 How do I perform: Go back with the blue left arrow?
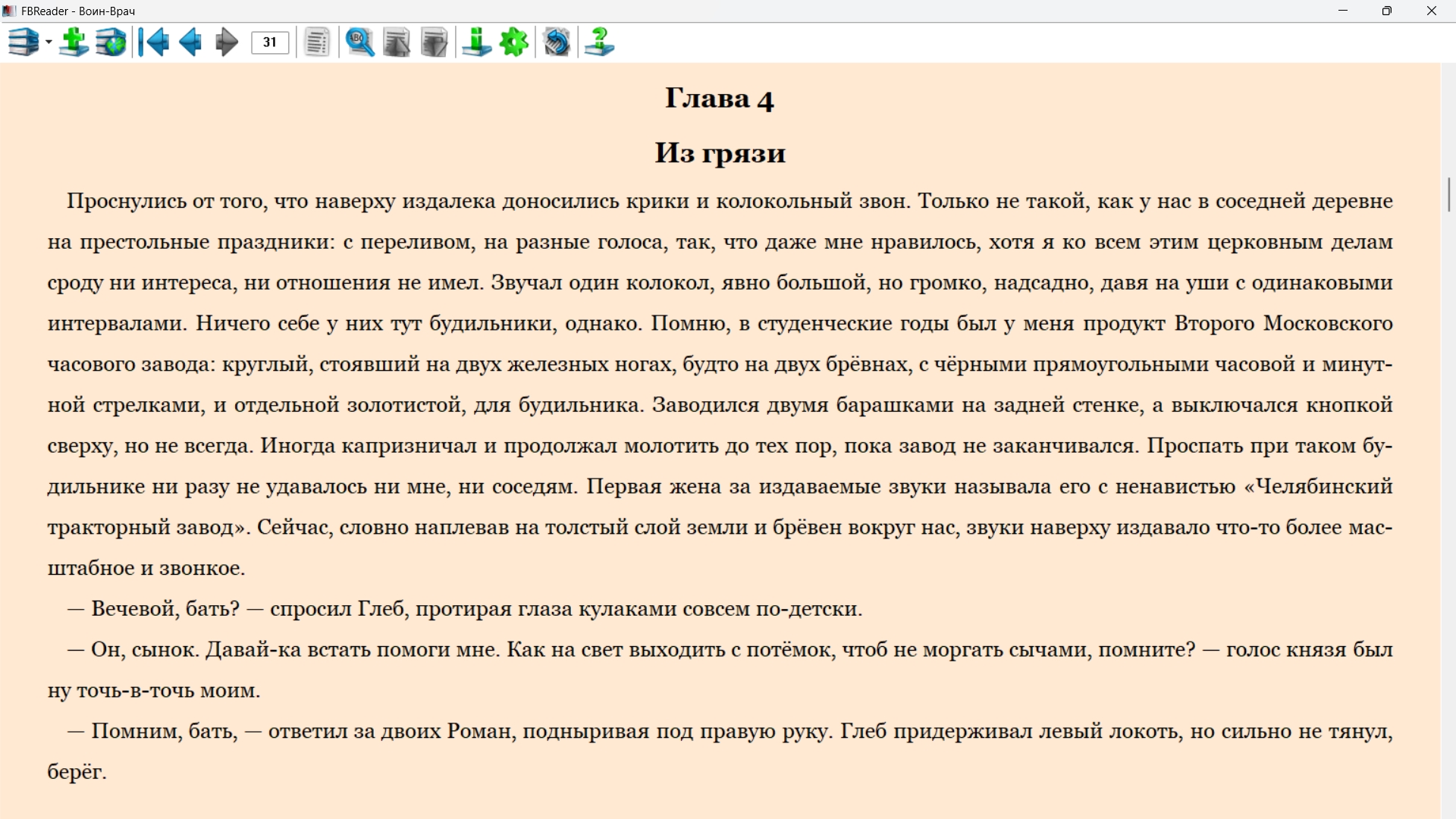(190, 42)
